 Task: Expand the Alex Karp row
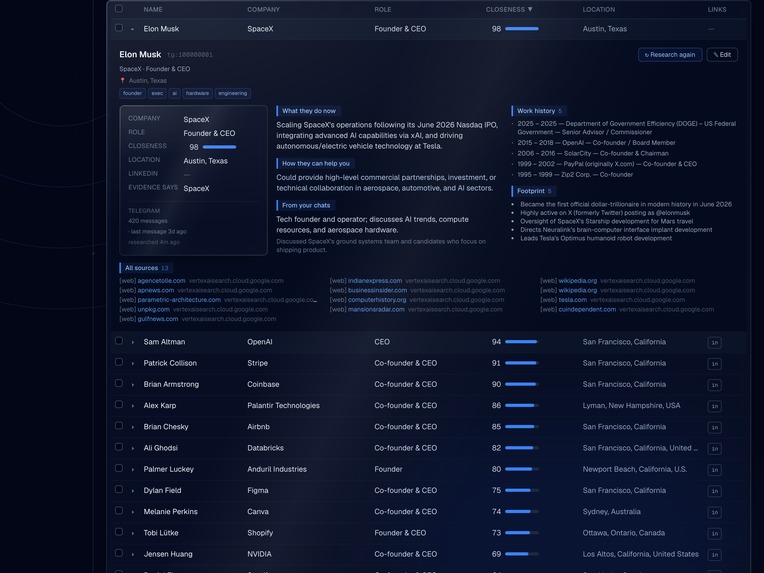coord(133,406)
